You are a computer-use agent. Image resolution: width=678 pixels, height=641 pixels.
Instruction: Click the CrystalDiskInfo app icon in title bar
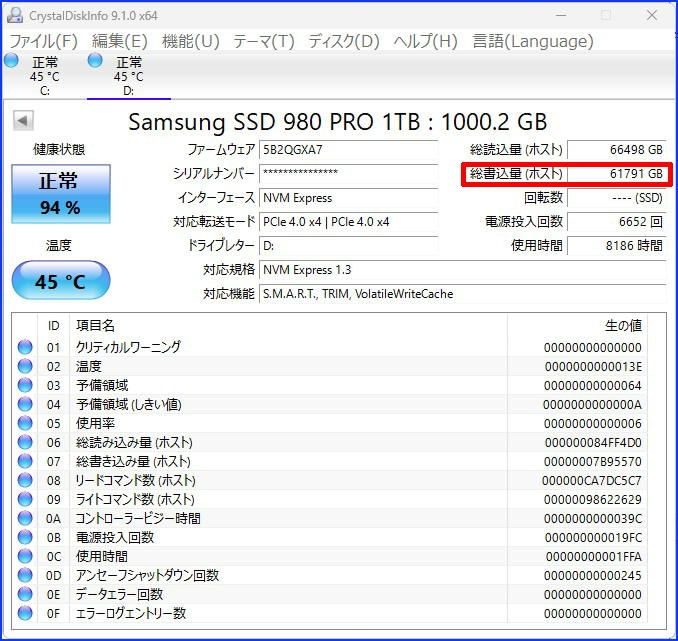click(x=15, y=16)
